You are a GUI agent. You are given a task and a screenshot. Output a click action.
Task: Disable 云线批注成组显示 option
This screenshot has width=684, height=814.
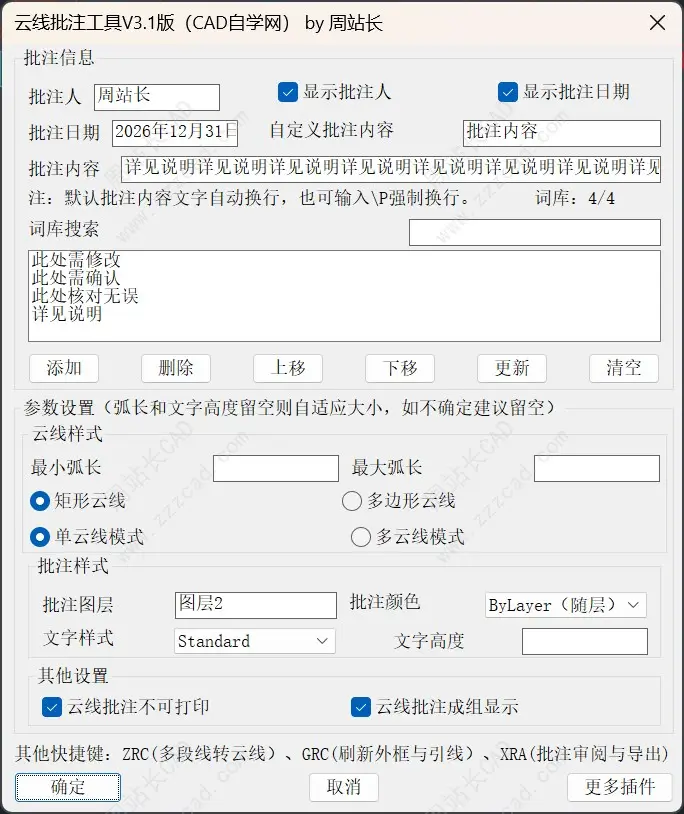pyautogui.click(x=361, y=706)
